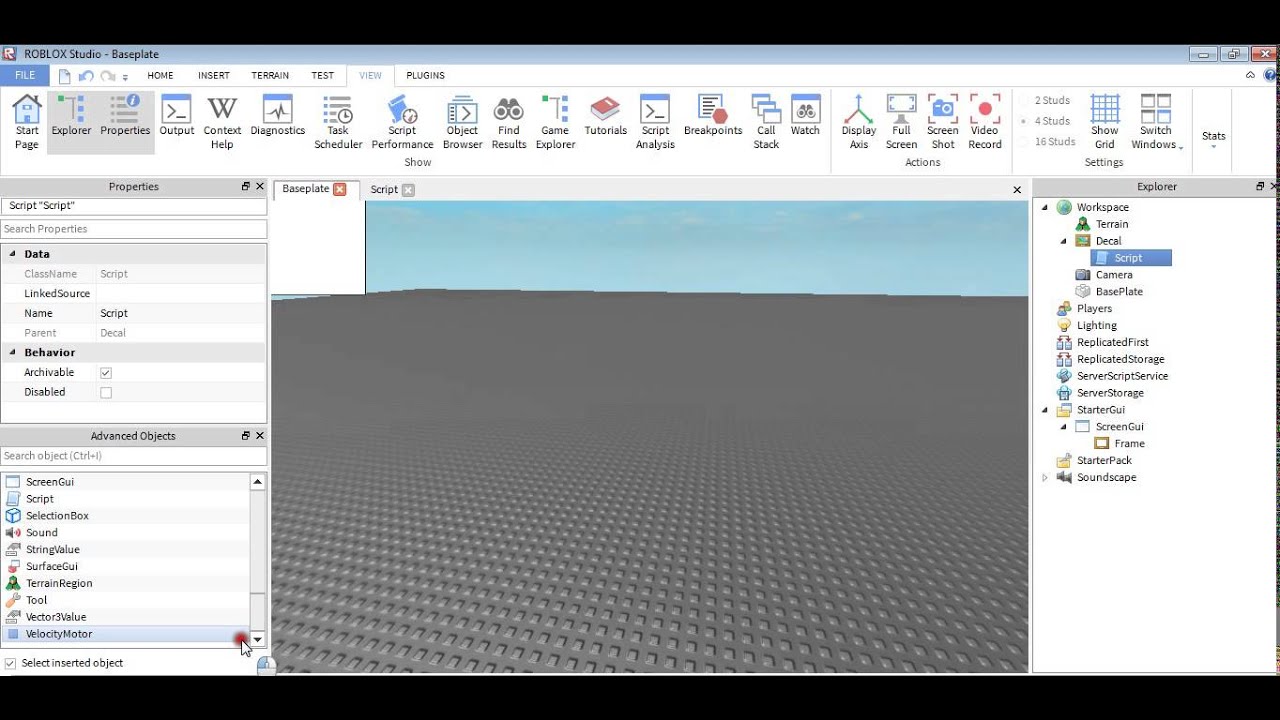This screenshot has height=720, width=1280.
Task: Switch to the TEST ribbon tab
Action: point(322,75)
